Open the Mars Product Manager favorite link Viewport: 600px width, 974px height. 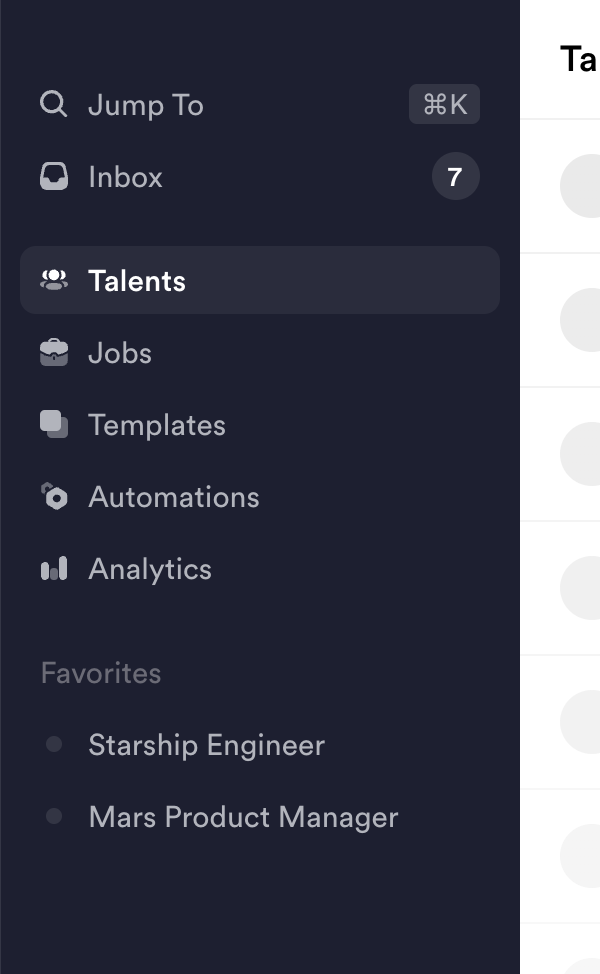[x=243, y=817]
